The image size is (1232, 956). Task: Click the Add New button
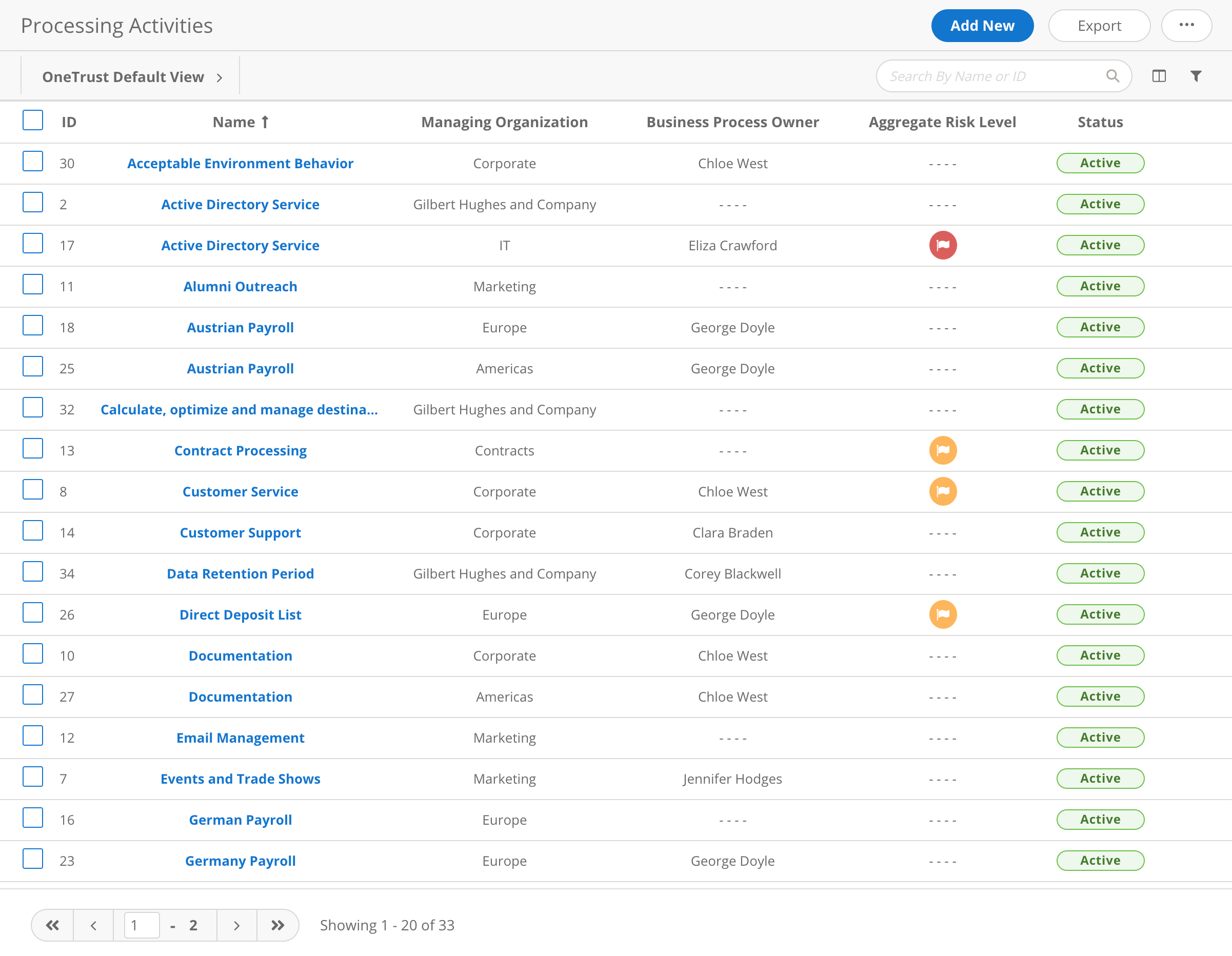pyautogui.click(x=982, y=25)
